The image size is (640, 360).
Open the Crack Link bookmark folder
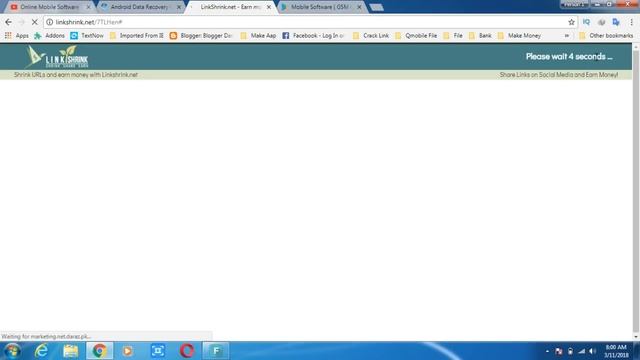point(371,36)
